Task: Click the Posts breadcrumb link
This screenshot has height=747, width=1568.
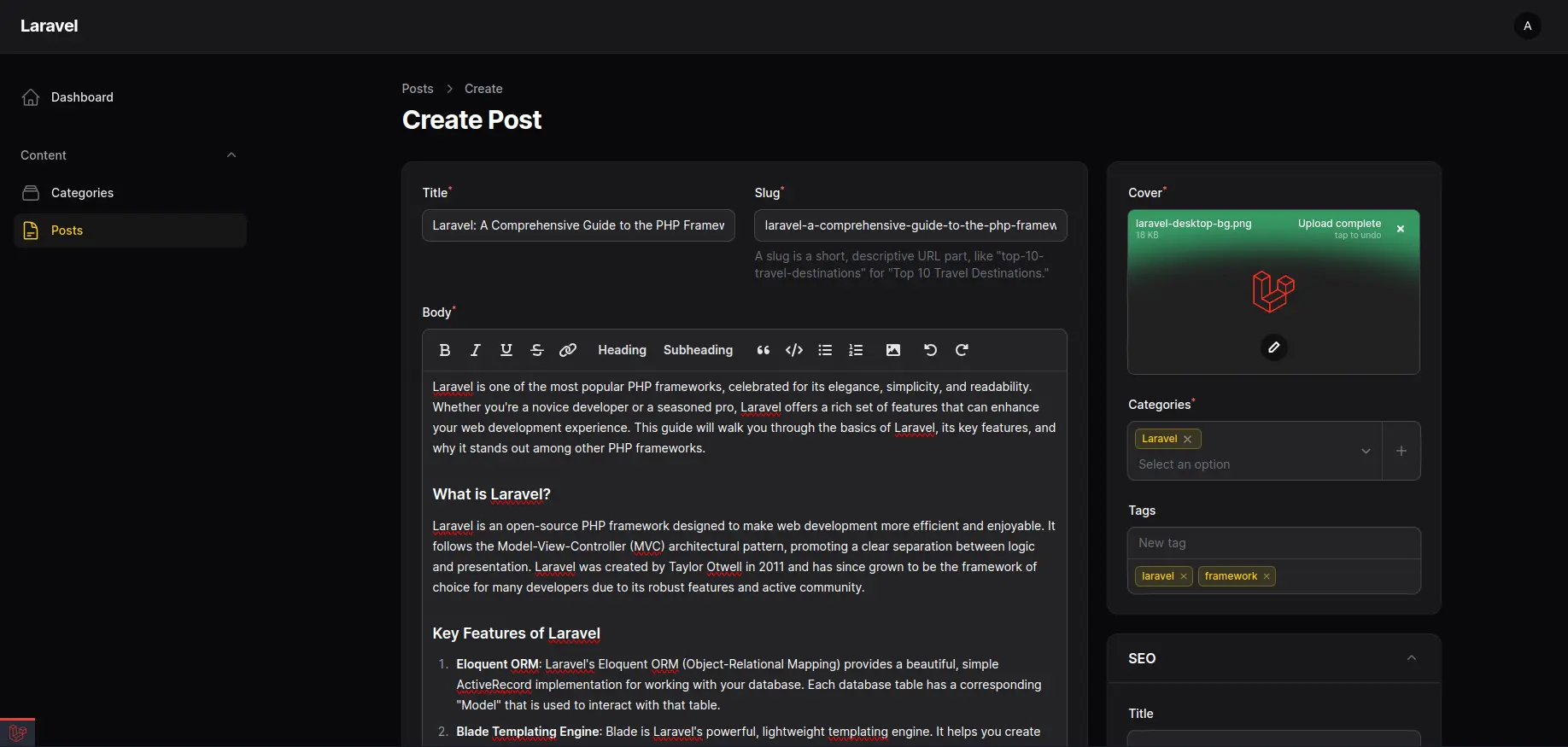Action: (x=418, y=89)
